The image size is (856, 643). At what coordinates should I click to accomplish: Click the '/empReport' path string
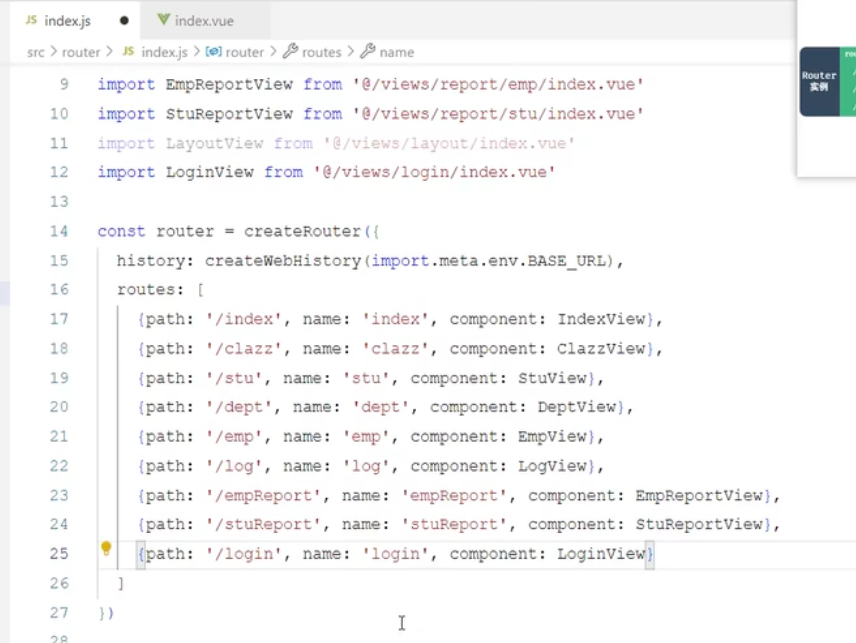click(x=263, y=496)
